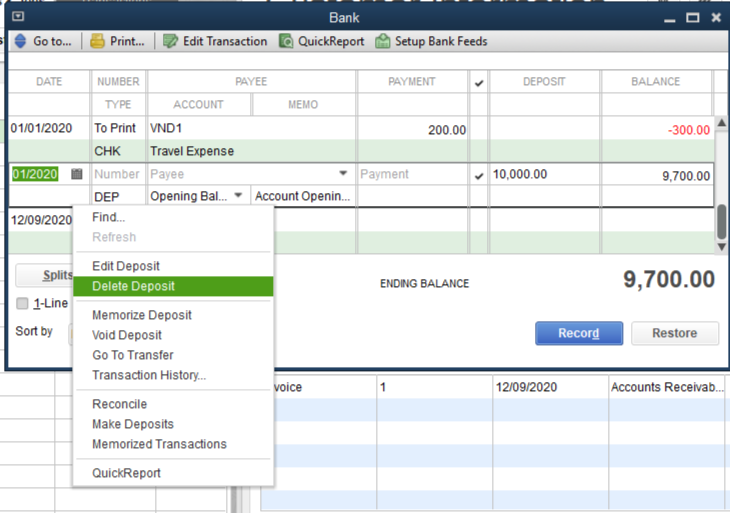
Task: Click the QuickReport magnifier icon in toolbar
Action: click(x=286, y=41)
